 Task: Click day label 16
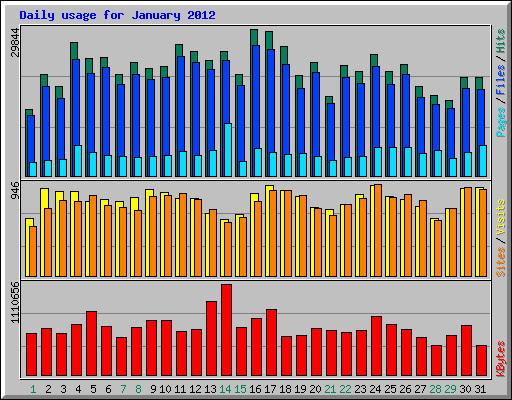pyautogui.click(x=255, y=389)
